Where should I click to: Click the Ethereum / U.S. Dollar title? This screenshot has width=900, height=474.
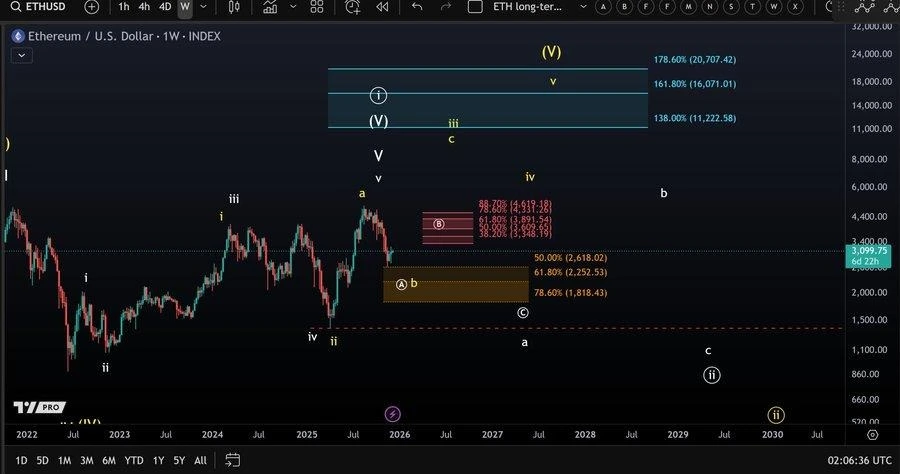pos(91,36)
